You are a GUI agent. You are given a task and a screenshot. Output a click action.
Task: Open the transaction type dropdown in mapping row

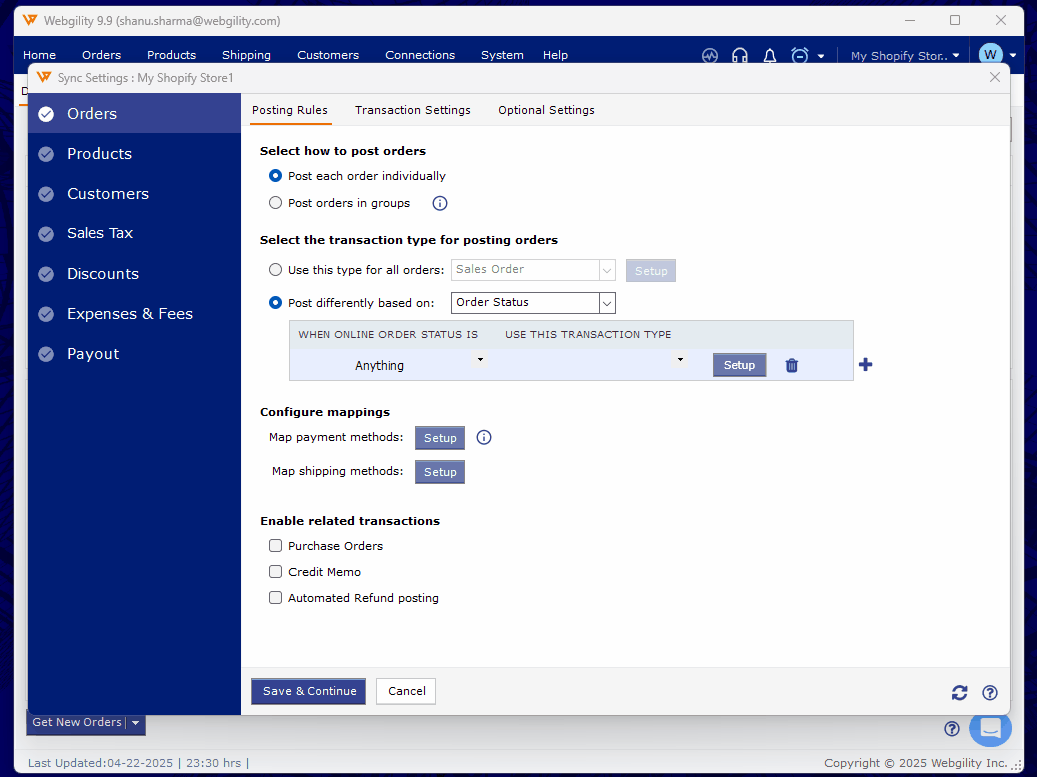coord(680,359)
